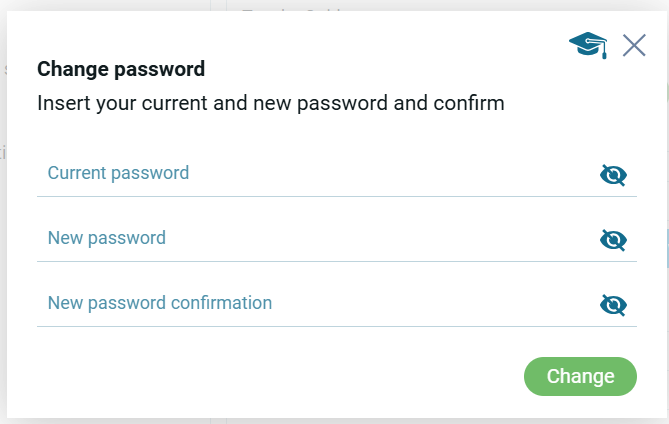Click the "Current password" placeholder text
The image size is (669, 424).
(118, 173)
